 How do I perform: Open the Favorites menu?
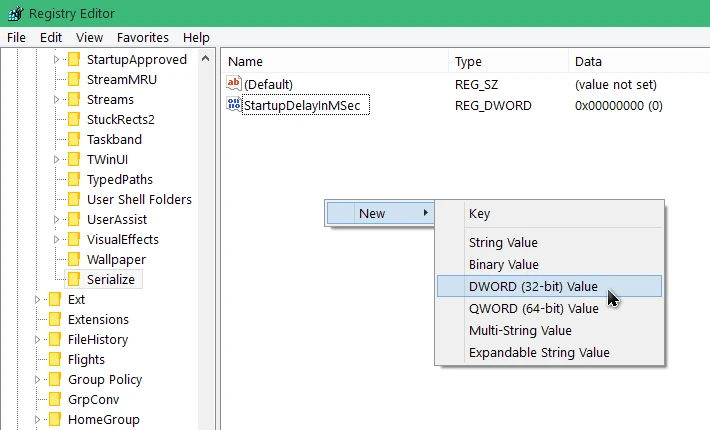tap(142, 37)
